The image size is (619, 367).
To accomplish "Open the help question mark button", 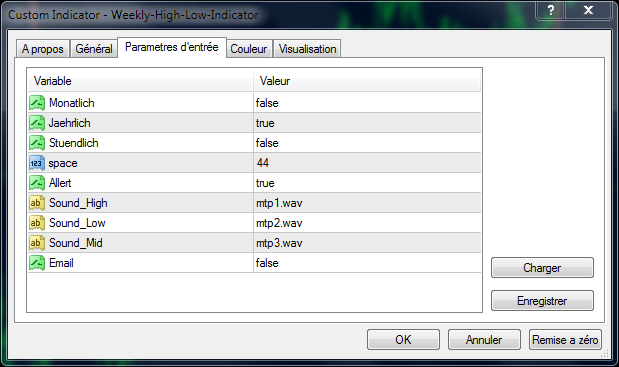I will (x=550, y=10).
